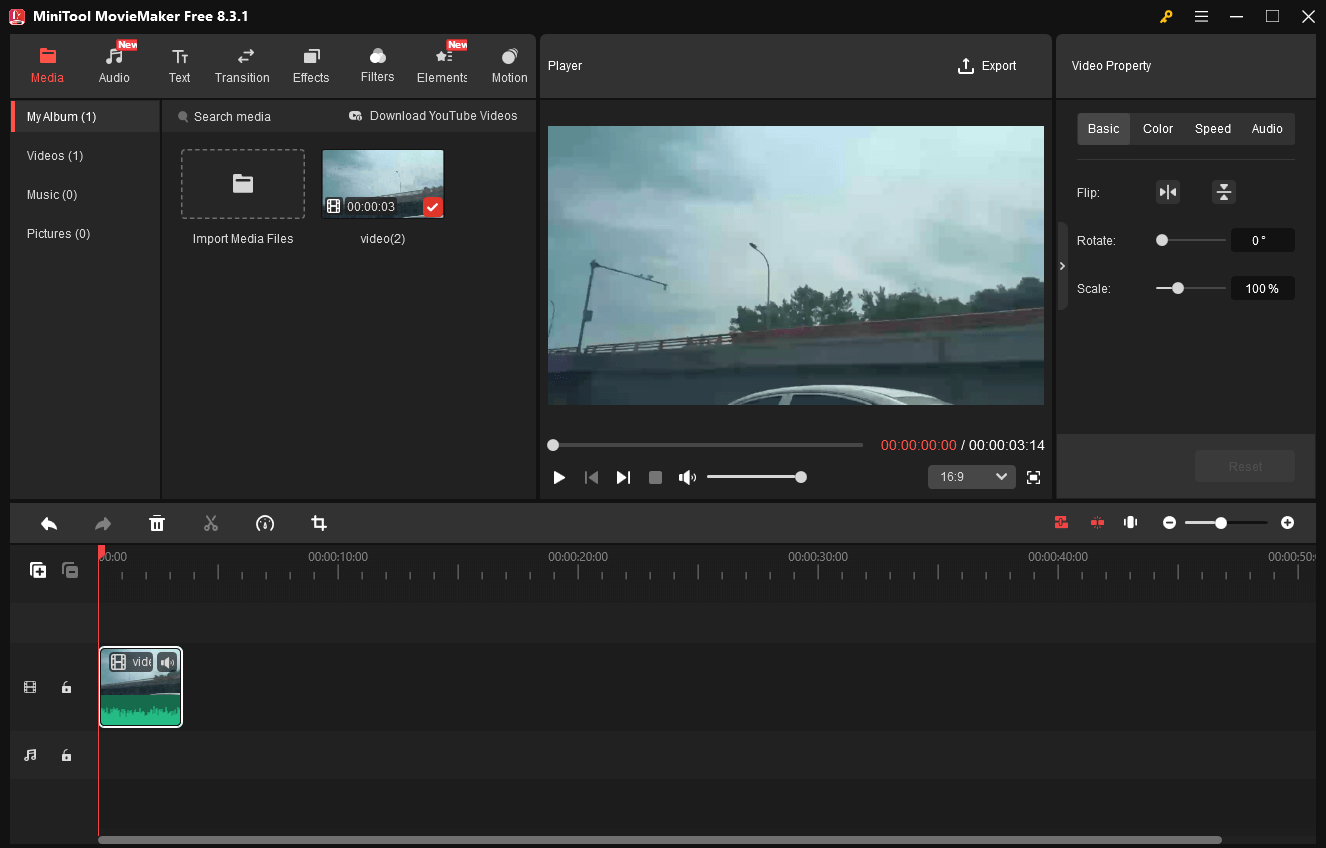Collapse the Video Property panel arrow
1326x848 pixels.
1062,266
